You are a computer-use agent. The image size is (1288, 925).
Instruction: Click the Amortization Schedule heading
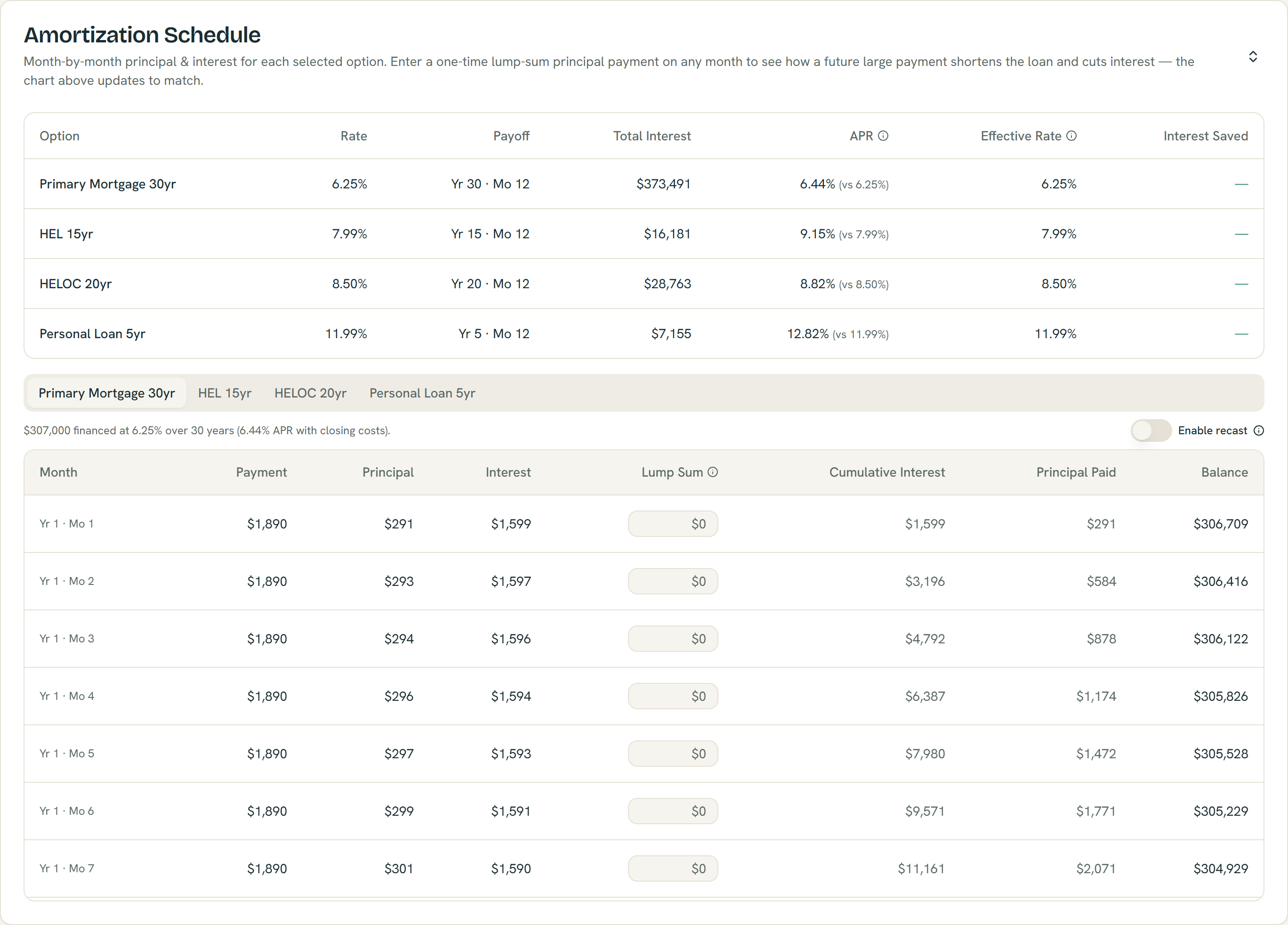click(x=142, y=35)
